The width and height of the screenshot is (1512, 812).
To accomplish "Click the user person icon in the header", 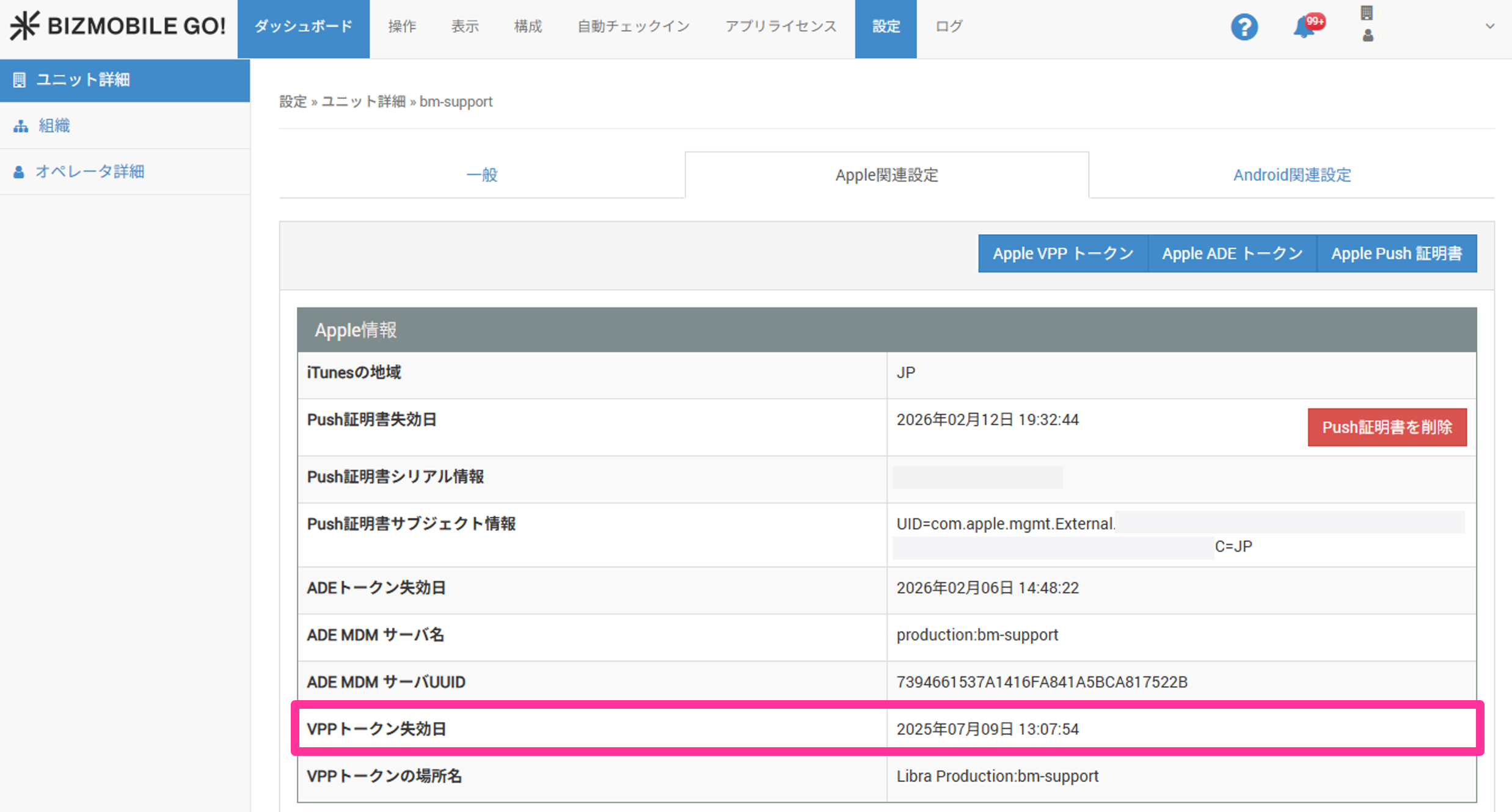I will 1368,36.
